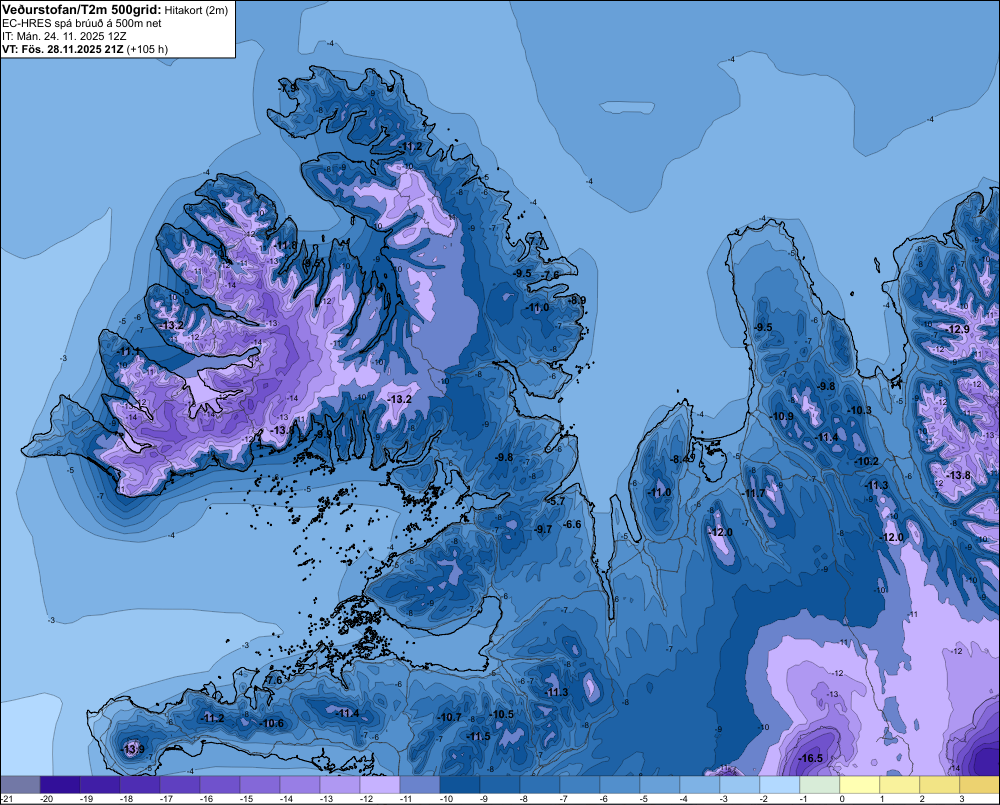Select legend swatch between -1 and 0
The image size is (1000, 805).
pos(820,784)
